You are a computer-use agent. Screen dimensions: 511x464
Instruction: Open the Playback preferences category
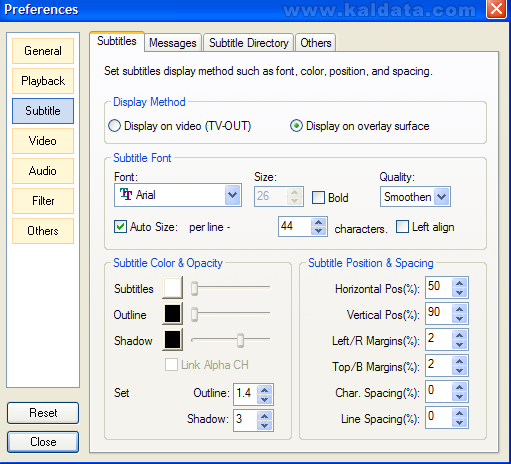pos(43,81)
